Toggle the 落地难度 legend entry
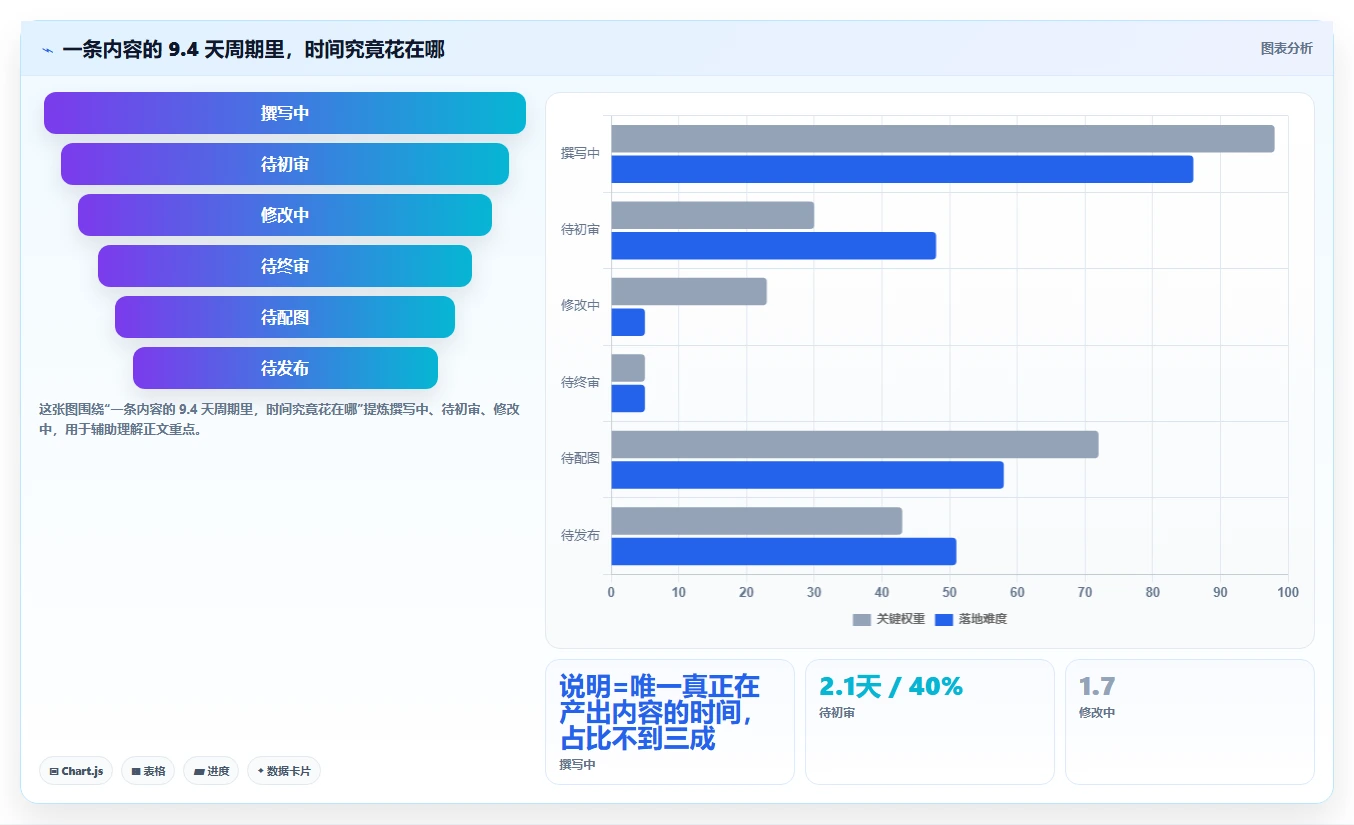The image size is (1354, 825). [x=971, y=619]
